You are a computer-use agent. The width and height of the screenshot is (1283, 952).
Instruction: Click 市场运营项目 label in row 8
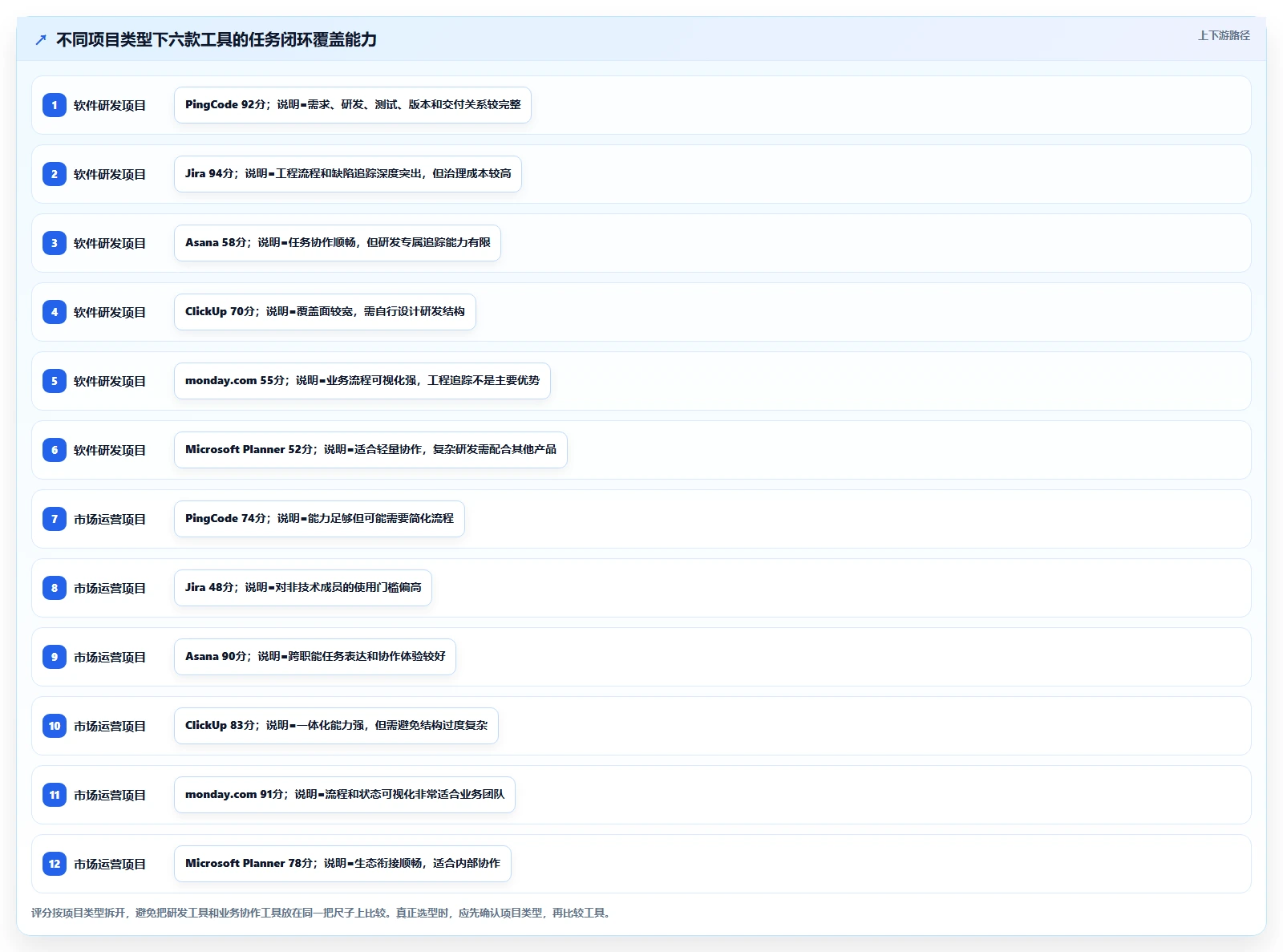(x=110, y=588)
